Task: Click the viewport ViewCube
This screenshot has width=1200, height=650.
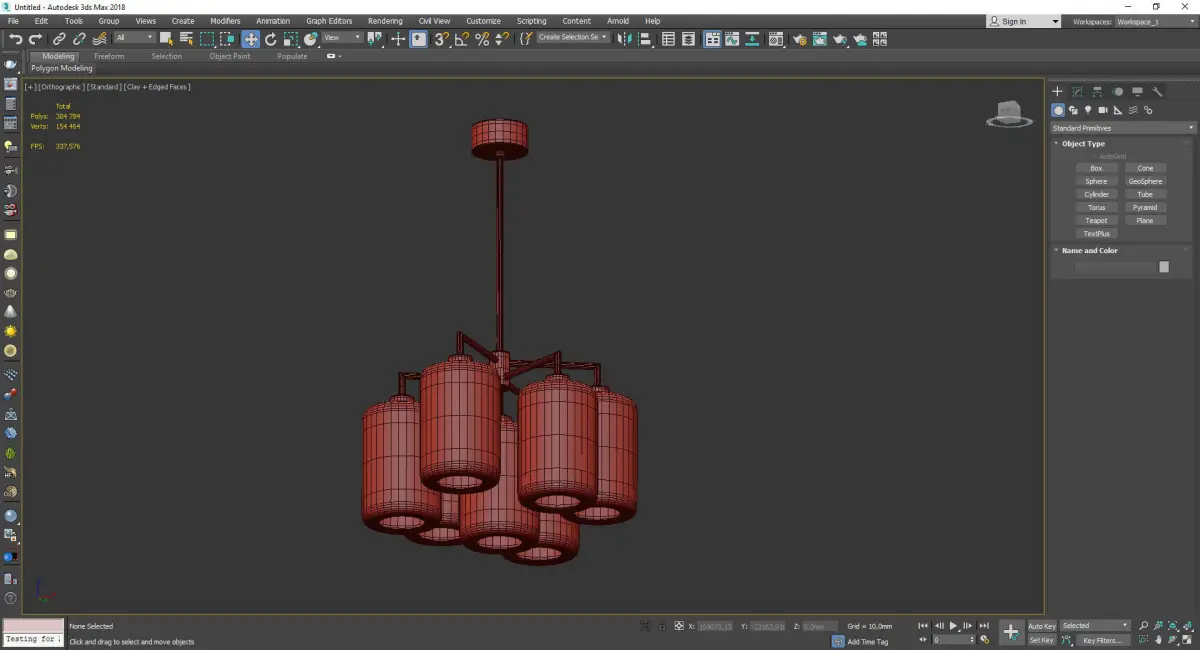Action: click(x=1009, y=115)
